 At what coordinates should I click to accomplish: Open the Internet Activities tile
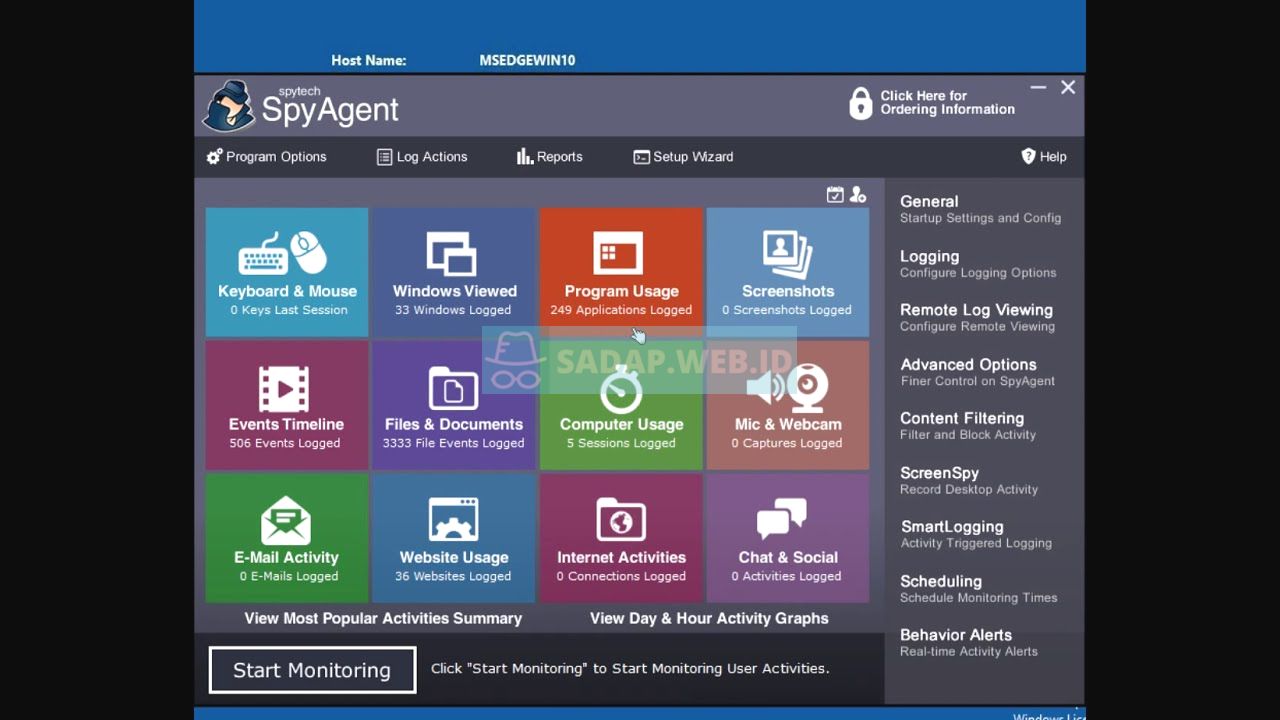(621, 538)
